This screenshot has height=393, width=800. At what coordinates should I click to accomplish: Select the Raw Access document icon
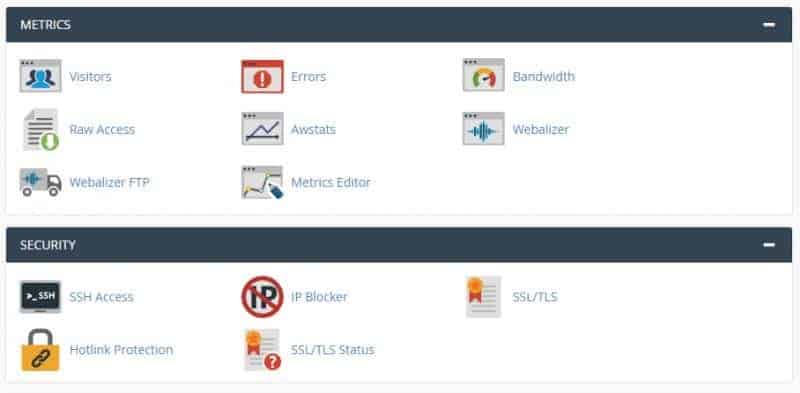pyautogui.click(x=41, y=130)
